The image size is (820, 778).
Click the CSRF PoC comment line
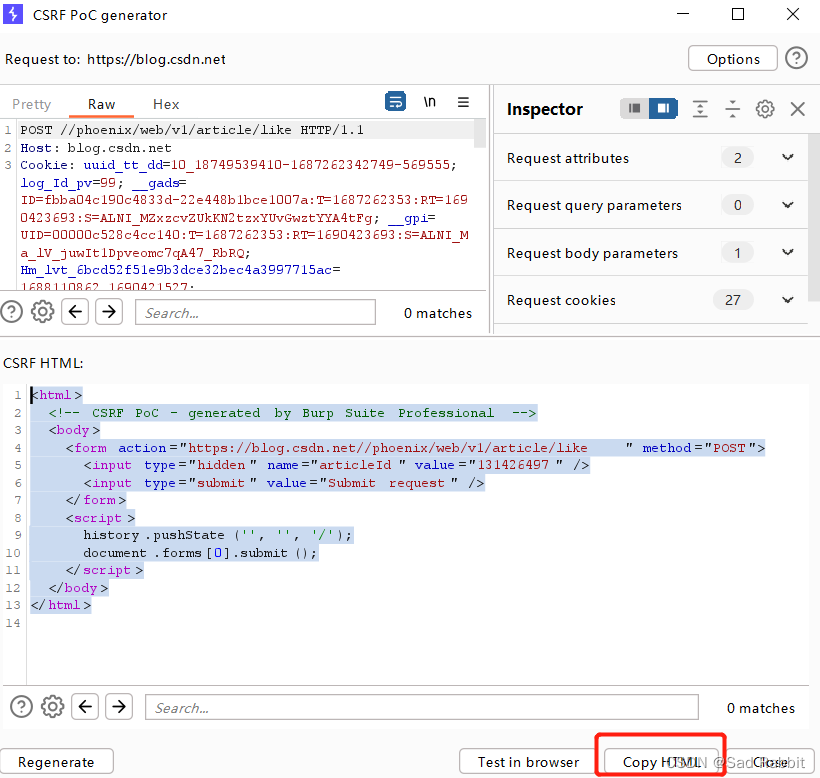[x=292, y=413]
